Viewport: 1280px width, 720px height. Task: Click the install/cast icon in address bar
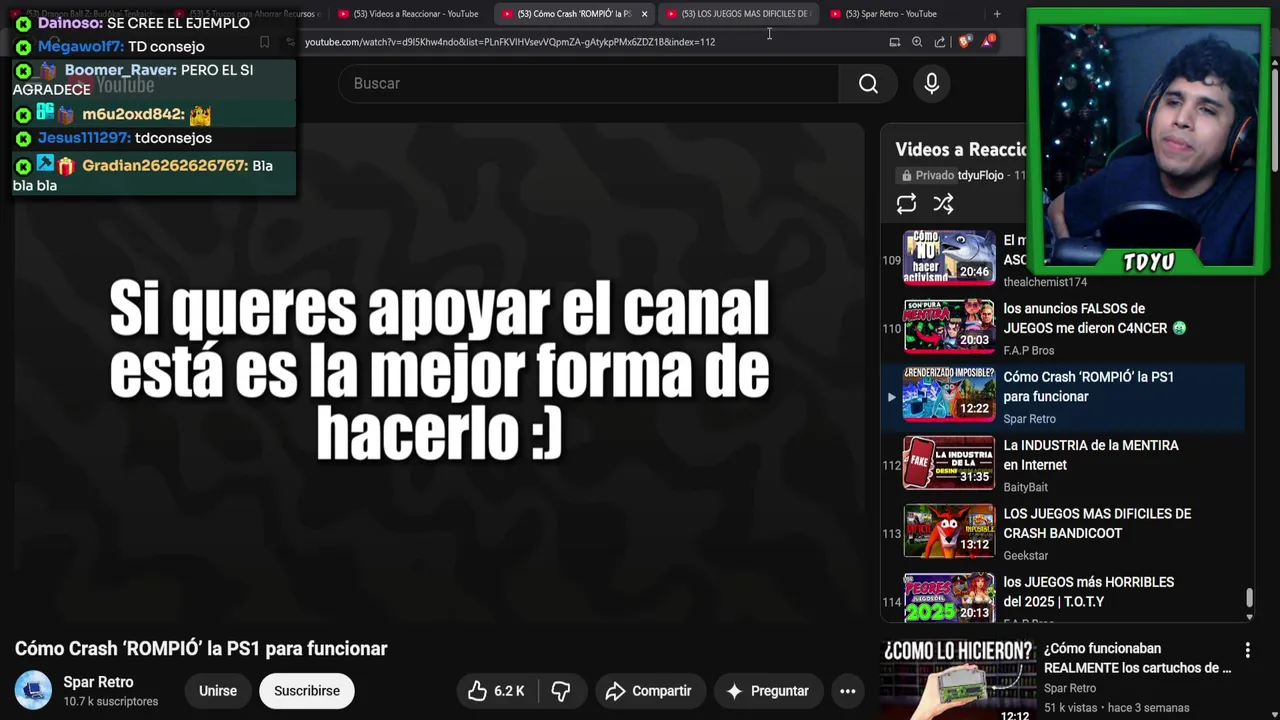tap(894, 42)
